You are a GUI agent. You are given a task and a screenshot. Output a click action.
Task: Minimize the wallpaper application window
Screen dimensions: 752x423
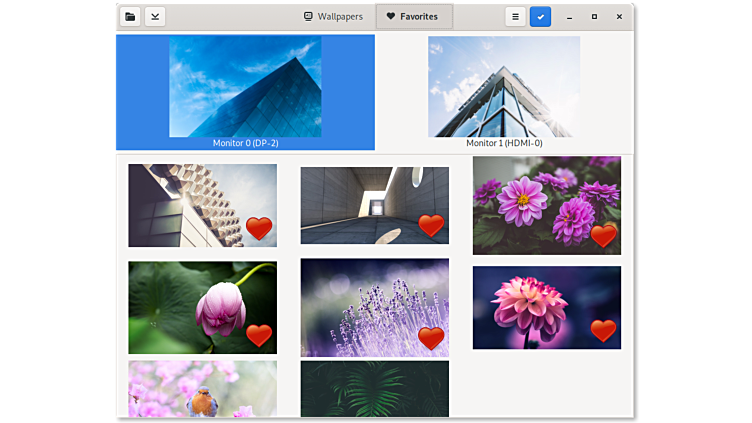pyautogui.click(x=569, y=16)
